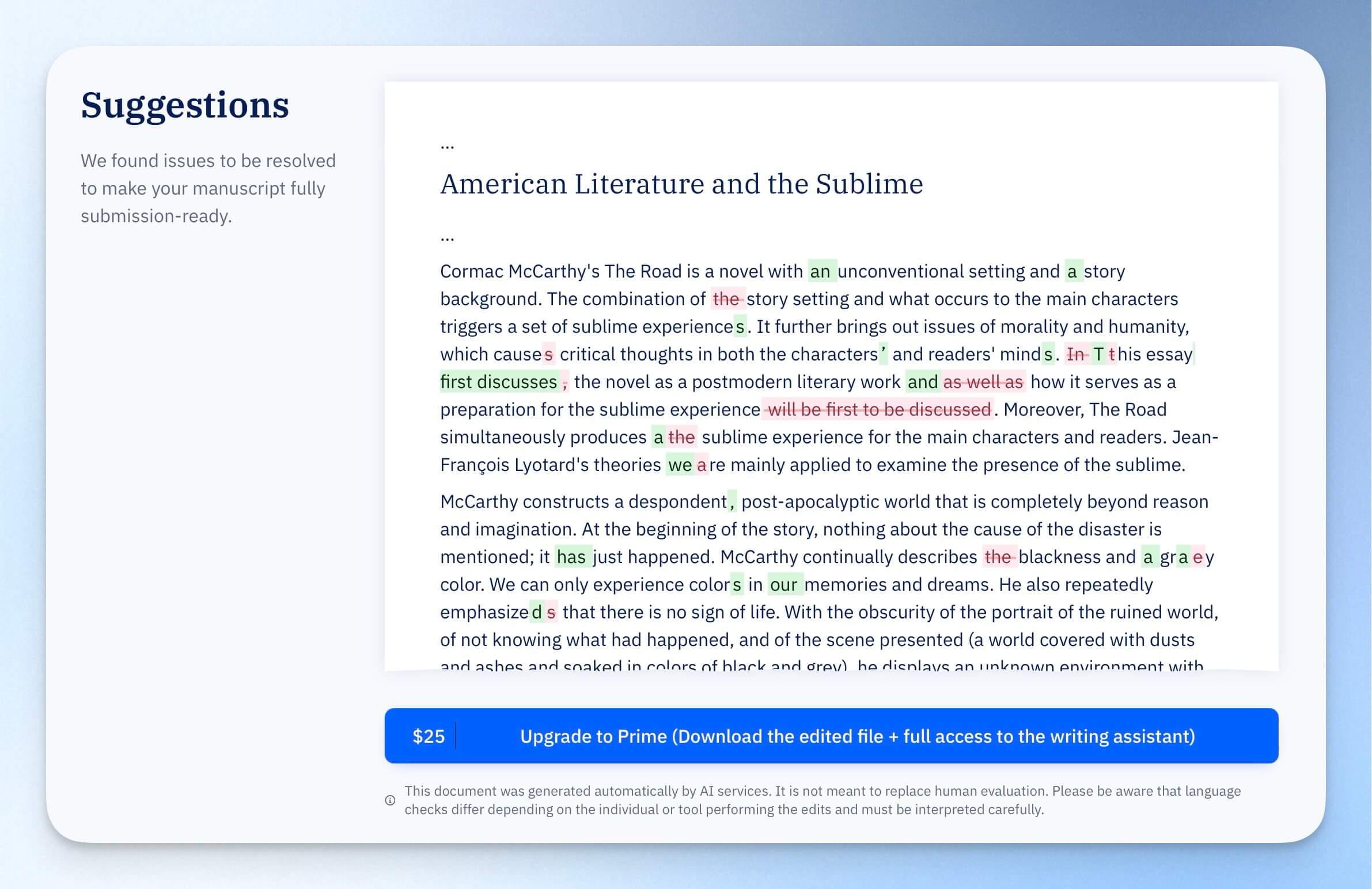Screen dimensions: 1372x889
Task: Click the struck-through 'as well as' suggestion
Action: point(983,381)
